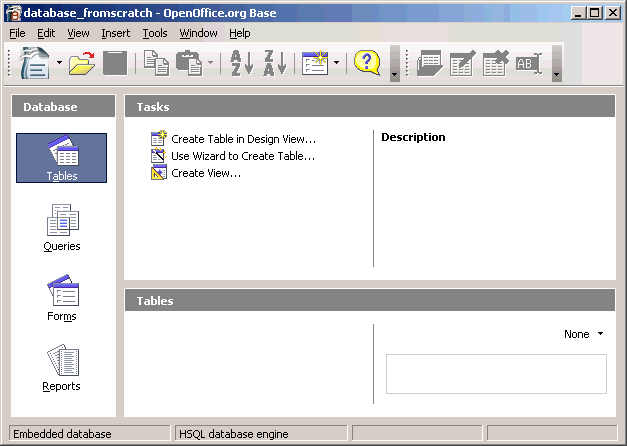
Task: Click the empty preview box
Action: tap(496, 374)
